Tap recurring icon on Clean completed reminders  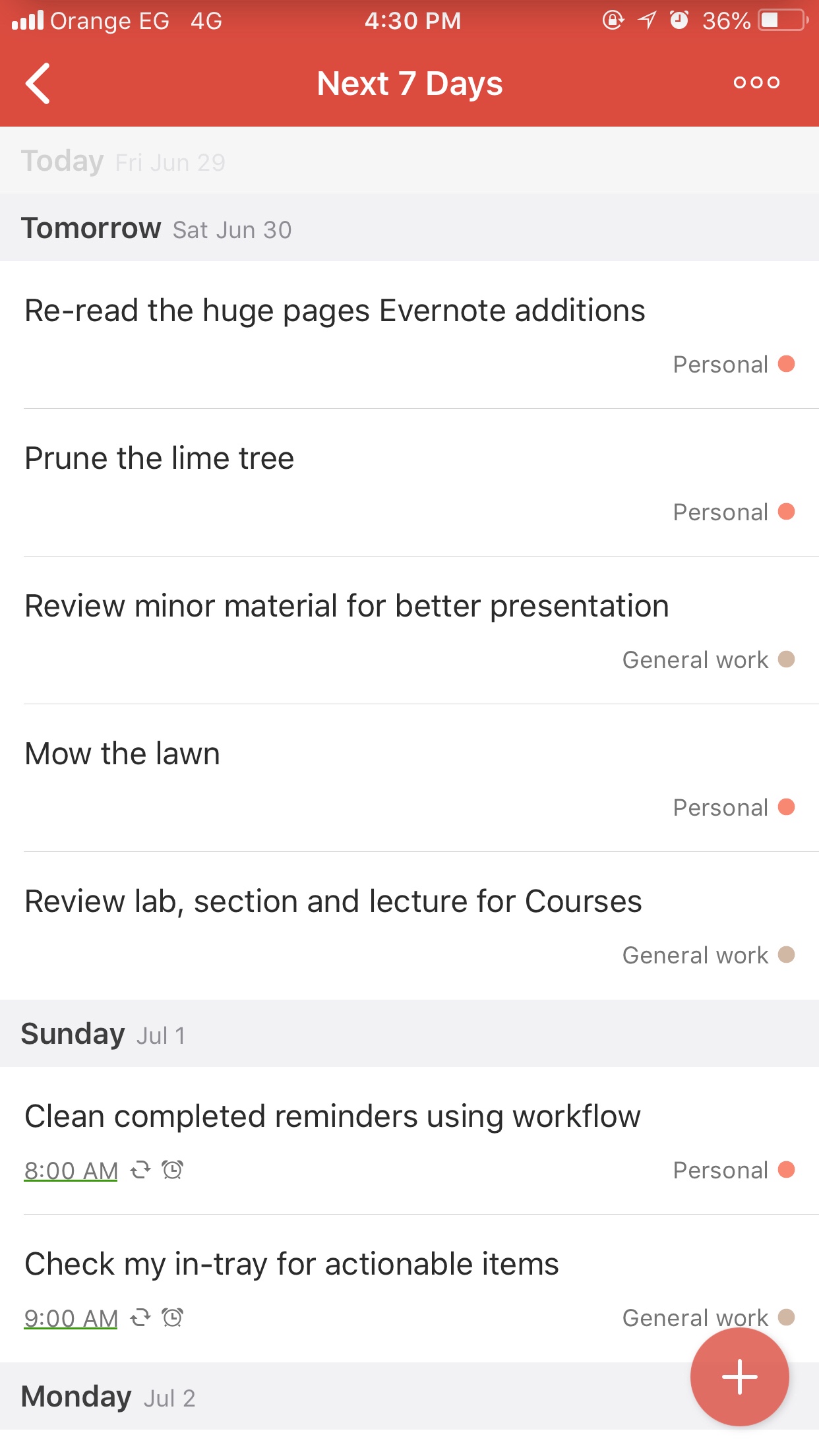tap(140, 1170)
